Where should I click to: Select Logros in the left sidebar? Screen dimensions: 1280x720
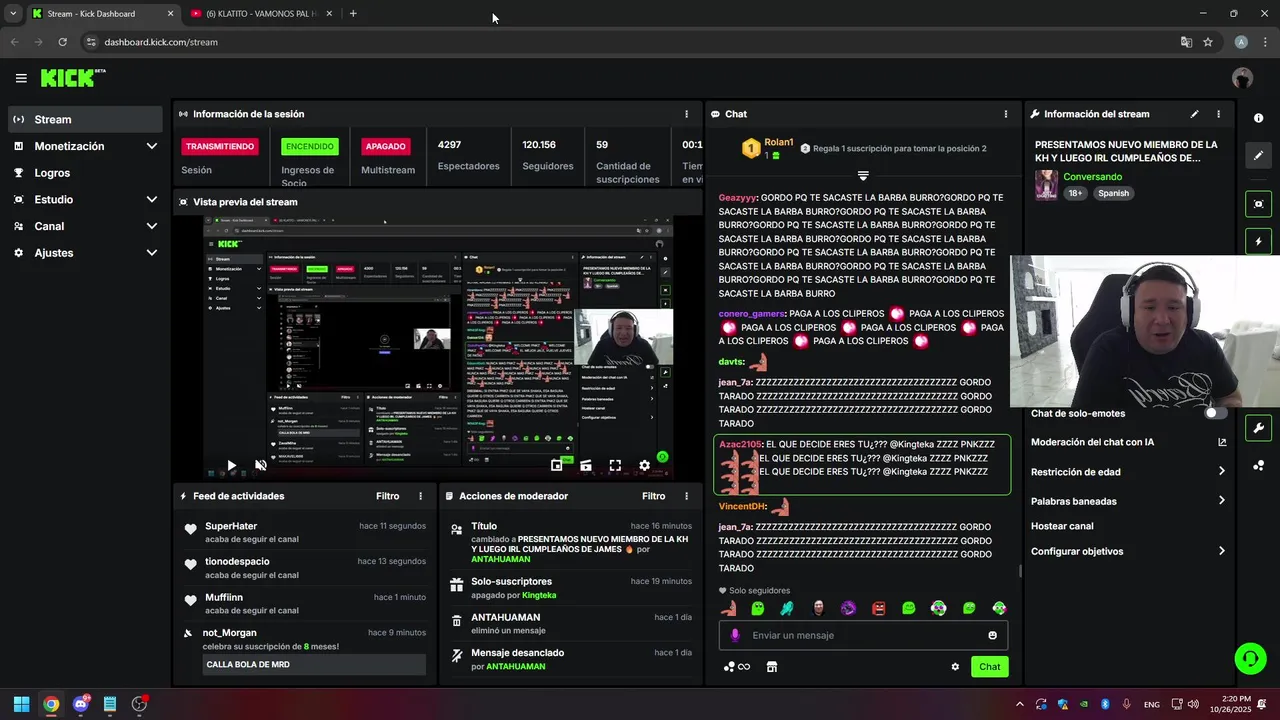tap(85, 173)
